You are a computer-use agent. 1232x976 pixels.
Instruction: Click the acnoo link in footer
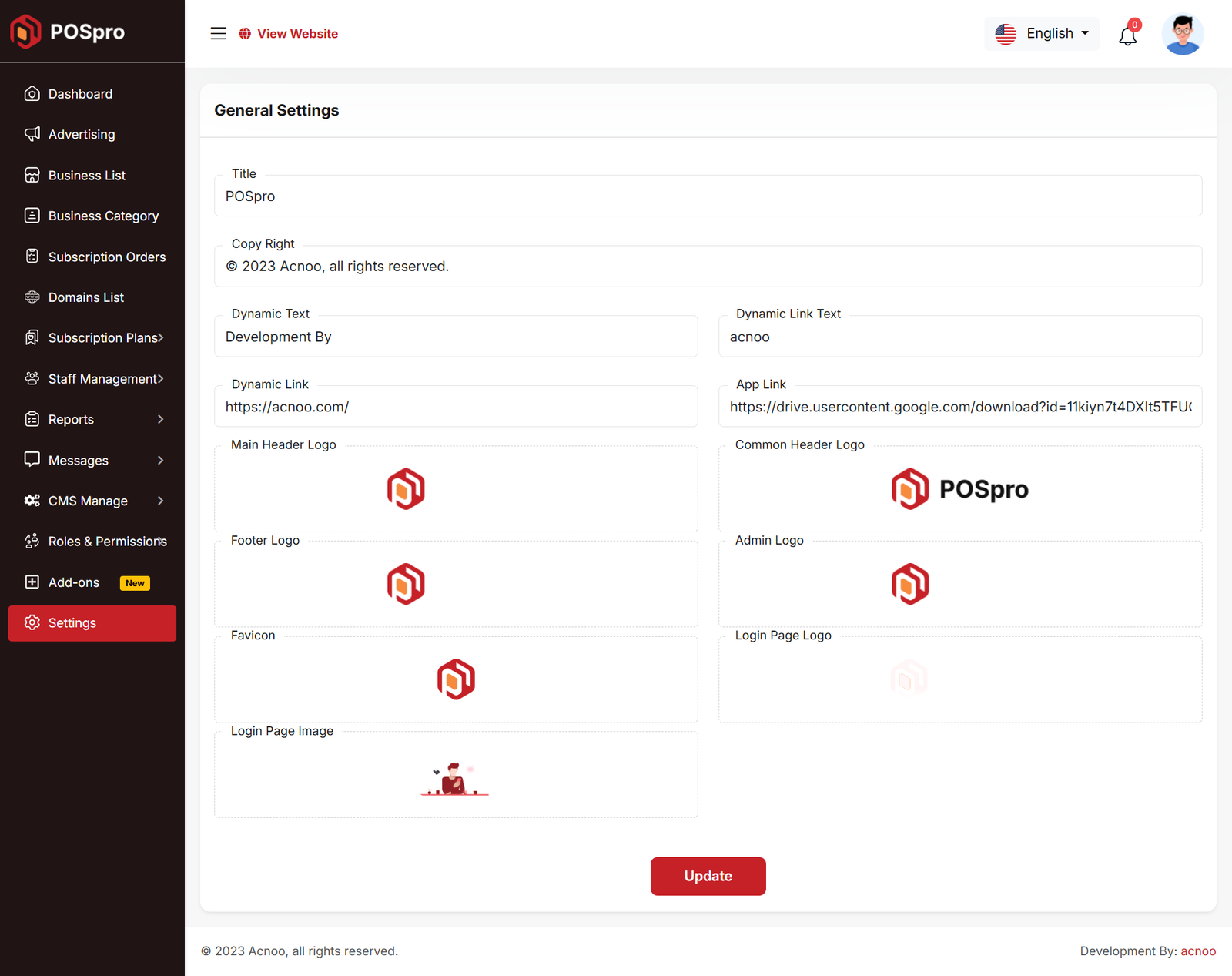[x=1198, y=951]
